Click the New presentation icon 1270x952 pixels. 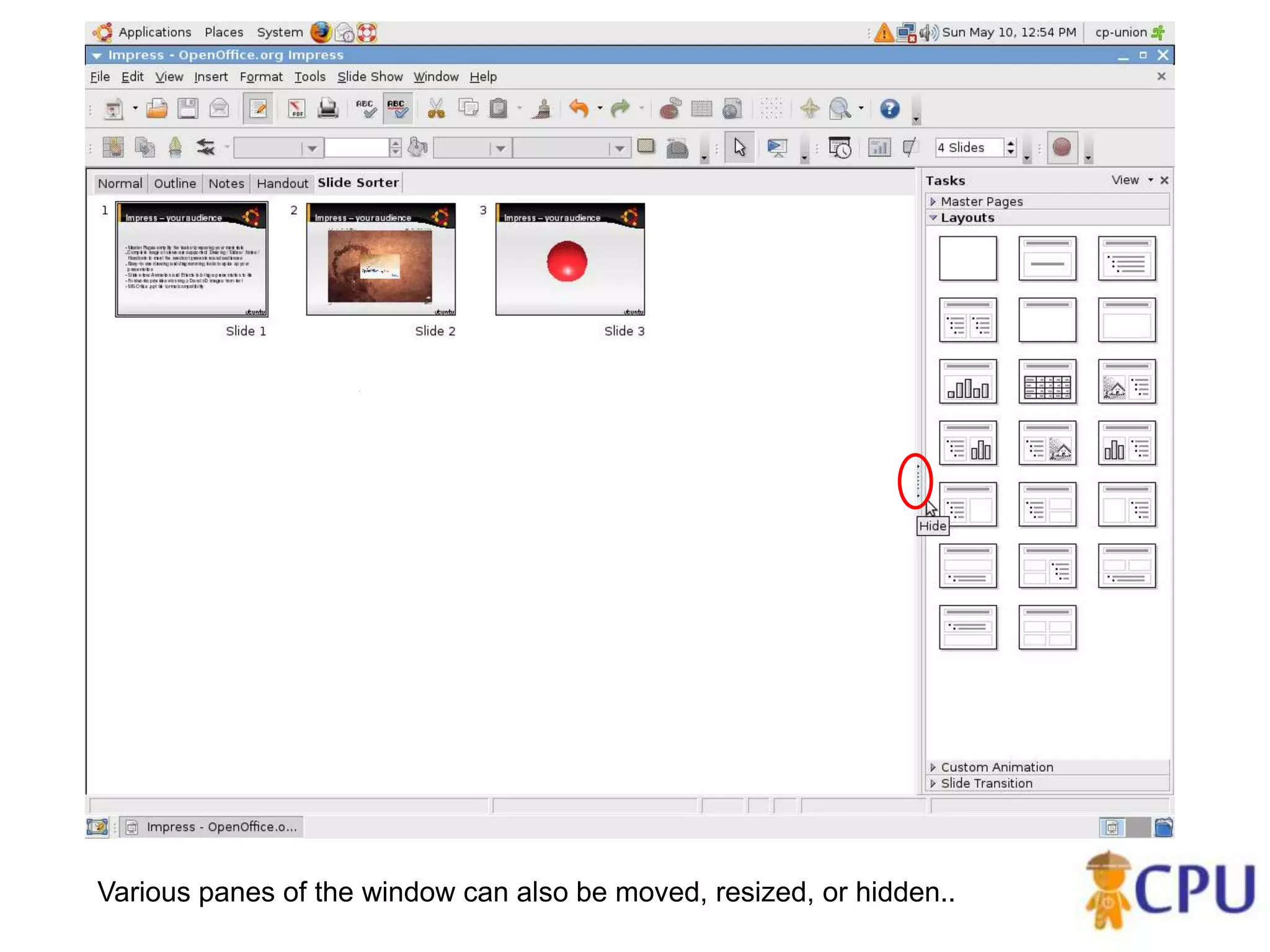(x=114, y=109)
